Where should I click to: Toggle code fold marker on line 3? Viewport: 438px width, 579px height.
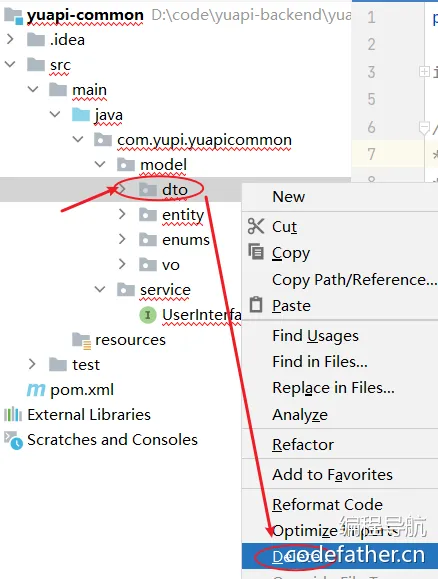(424, 71)
